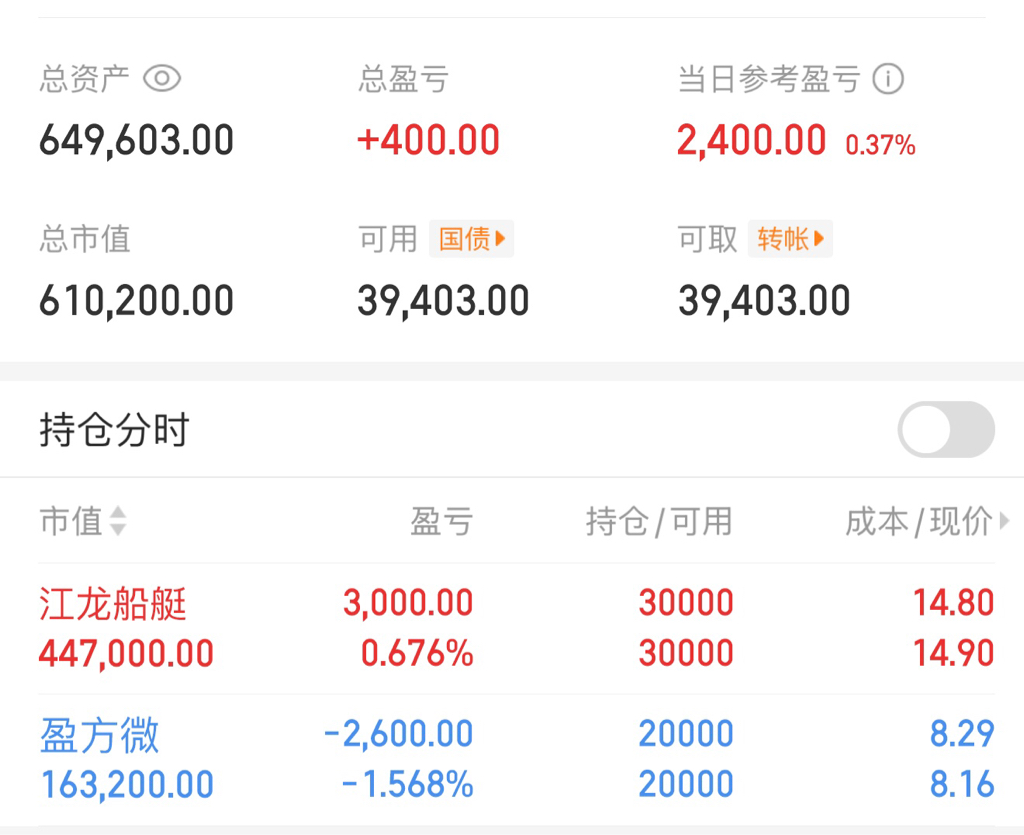
Task: Tap the 盈方微 current price 8.16
Action: pyautogui.click(x=962, y=784)
